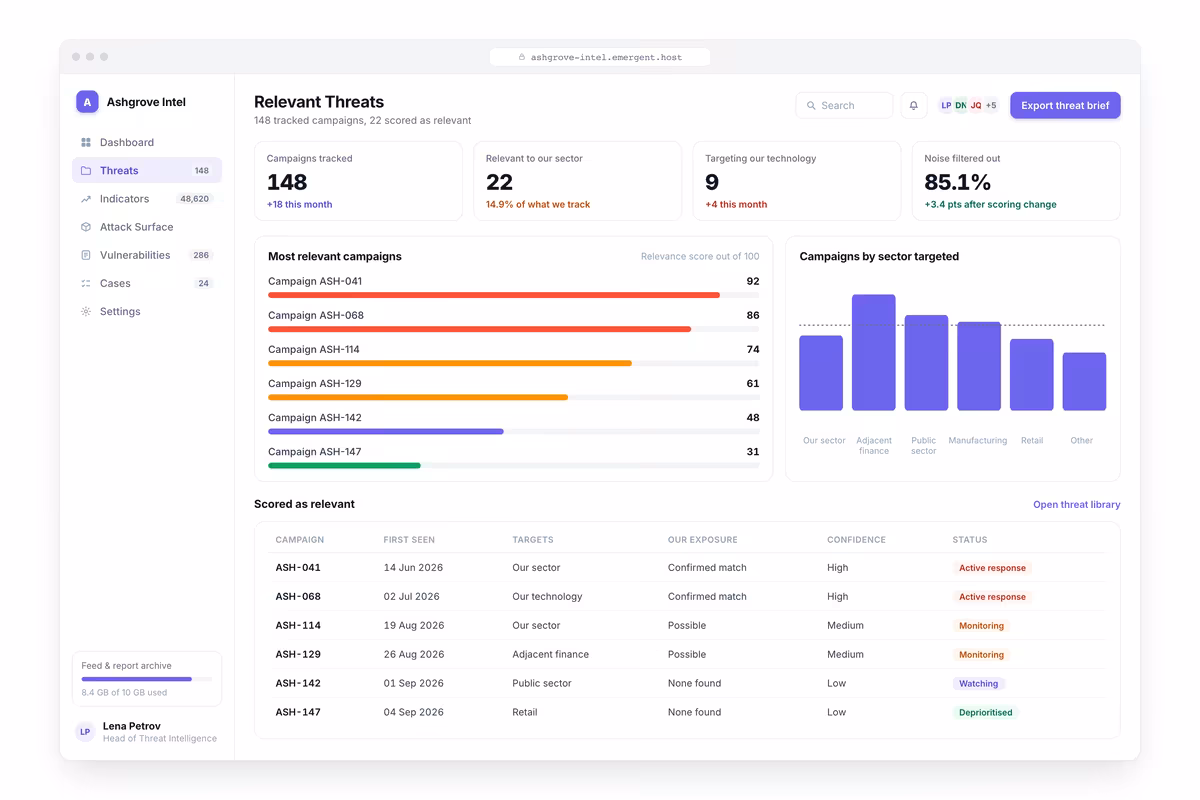Click Lena Petrov user name
Screen dimensions: 1200x800
click(132, 726)
